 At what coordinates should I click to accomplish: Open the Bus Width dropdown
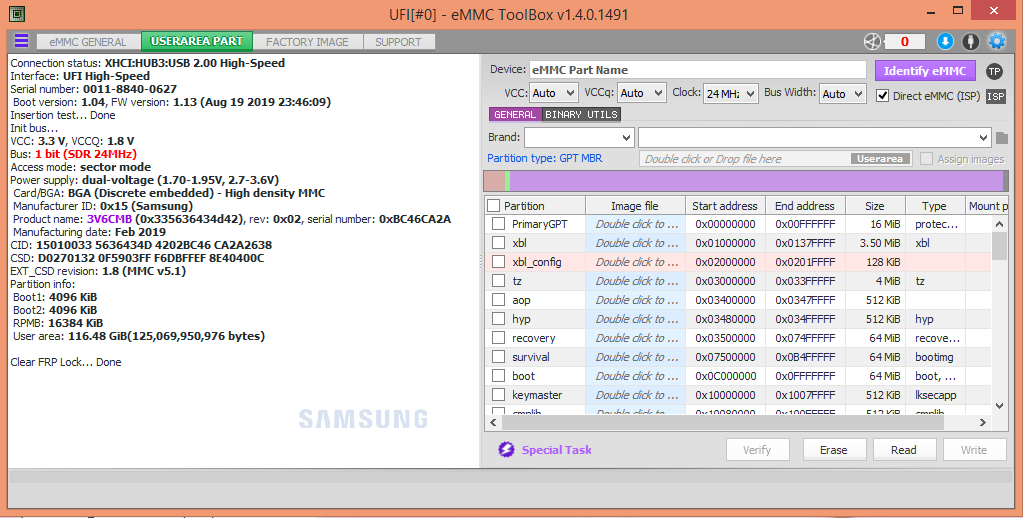842,94
